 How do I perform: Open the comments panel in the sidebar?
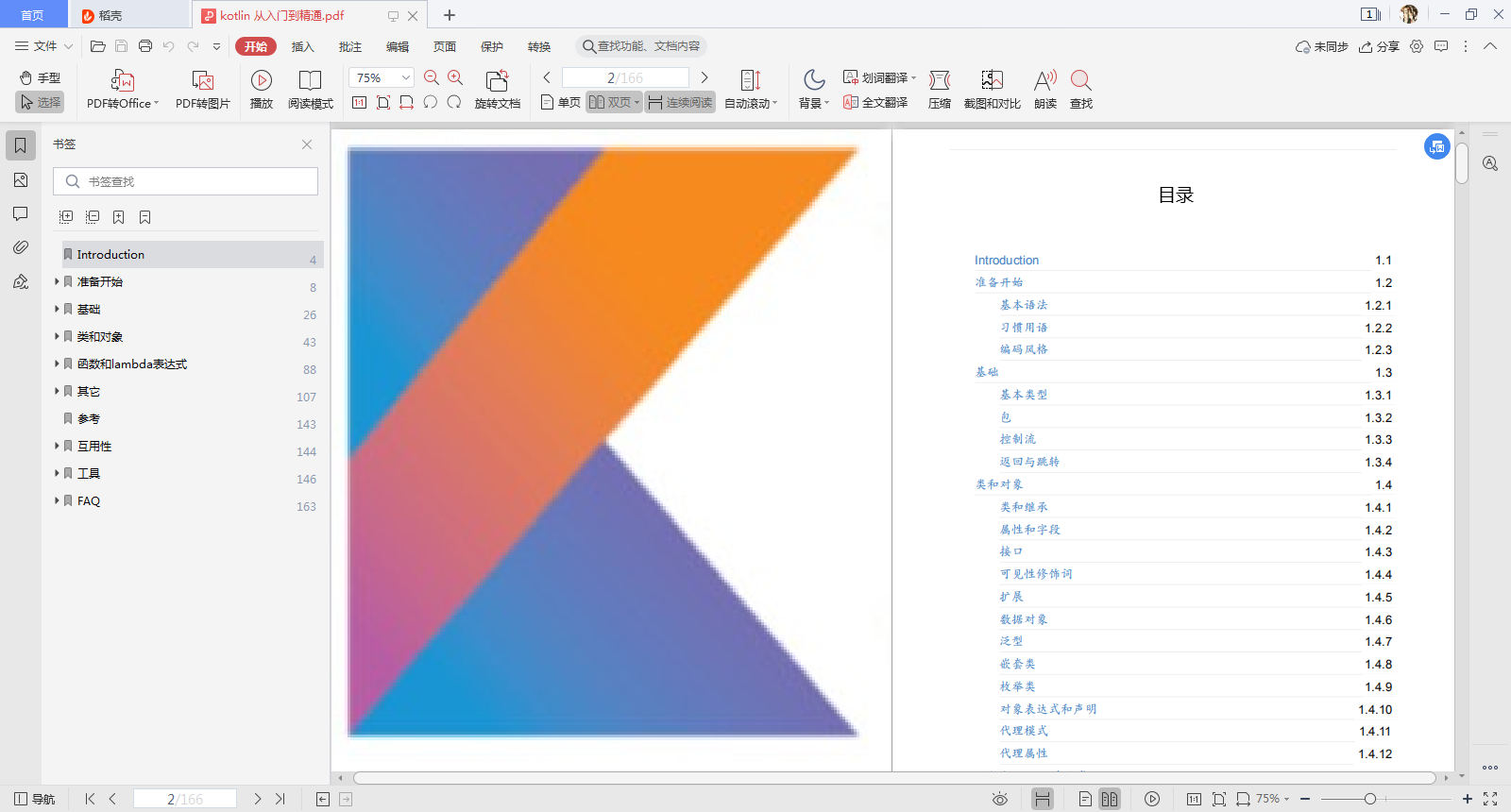coord(20,213)
